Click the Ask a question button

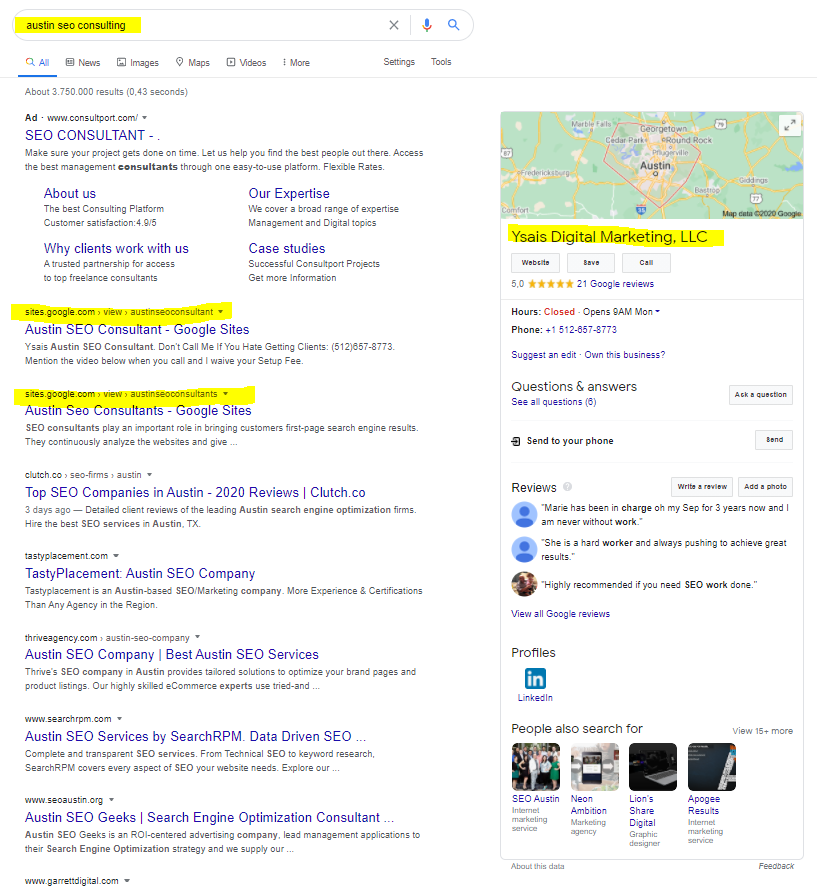pos(761,394)
